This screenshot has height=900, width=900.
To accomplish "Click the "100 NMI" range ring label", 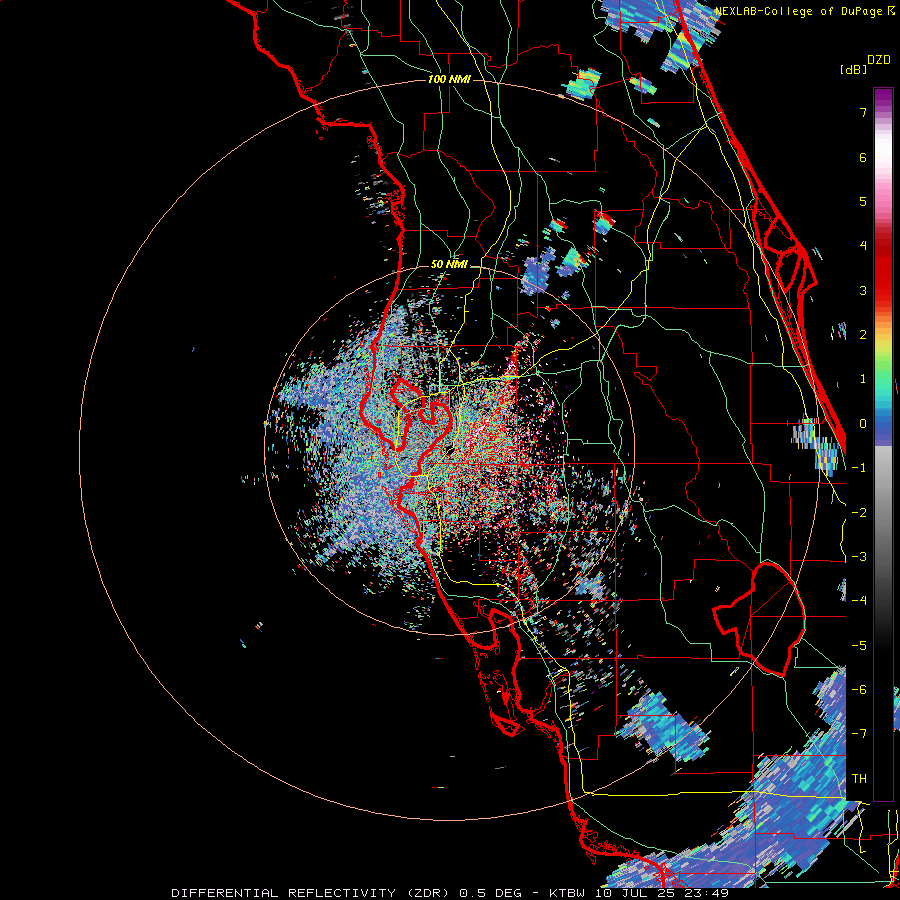I will point(449,79).
